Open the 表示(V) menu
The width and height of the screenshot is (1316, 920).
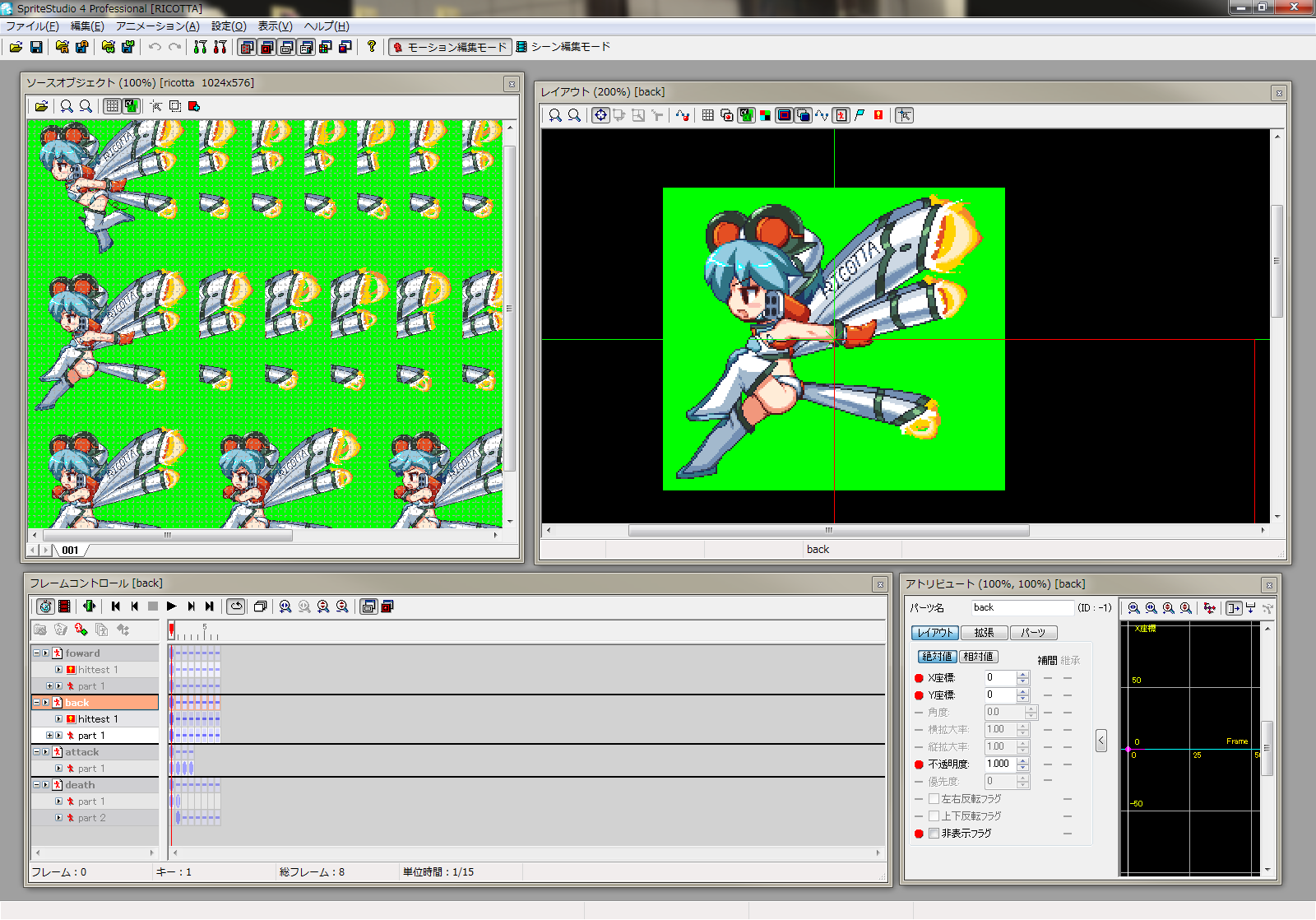275,26
